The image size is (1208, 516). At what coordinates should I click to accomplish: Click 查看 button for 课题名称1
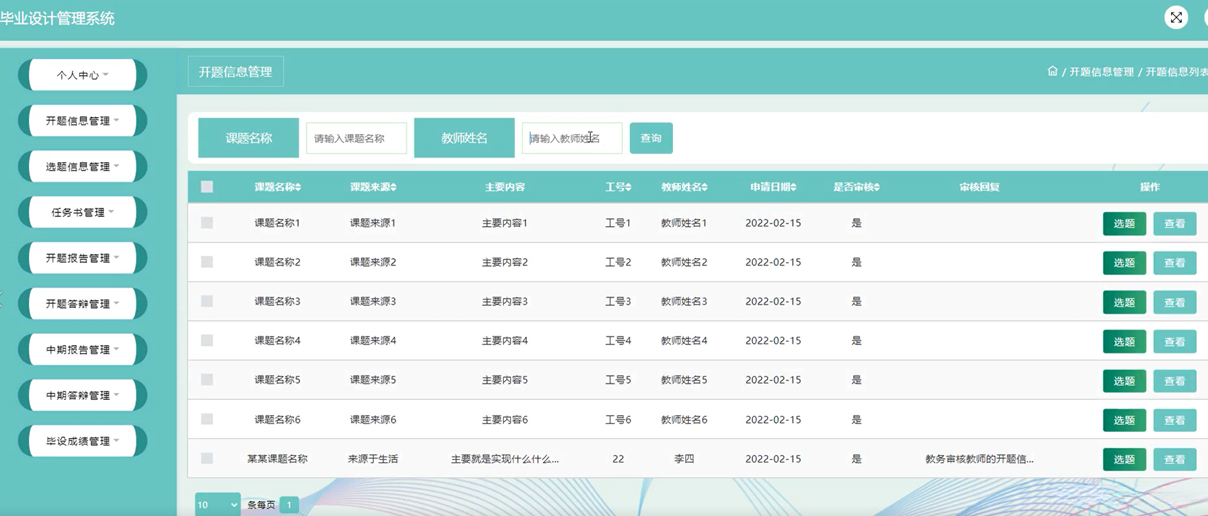pyautogui.click(x=1175, y=224)
